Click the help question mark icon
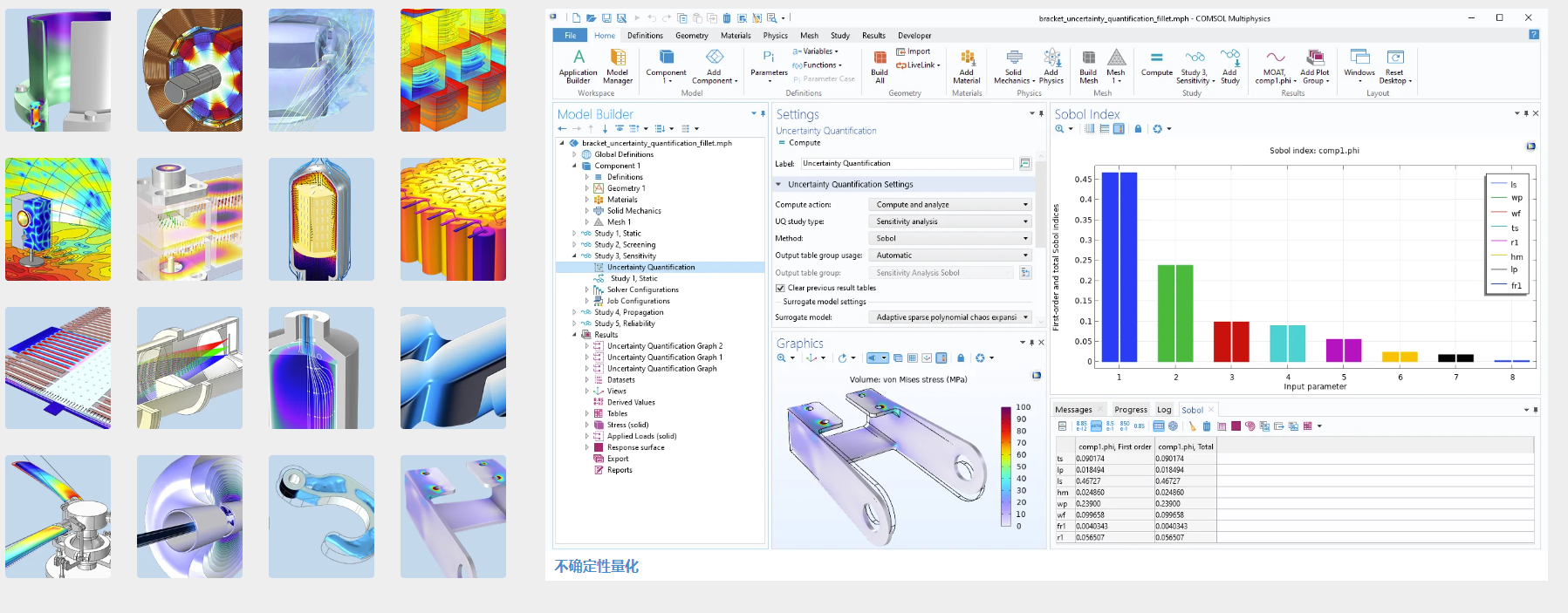Image resolution: width=1568 pixels, height=613 pixels. (1534, 35)
